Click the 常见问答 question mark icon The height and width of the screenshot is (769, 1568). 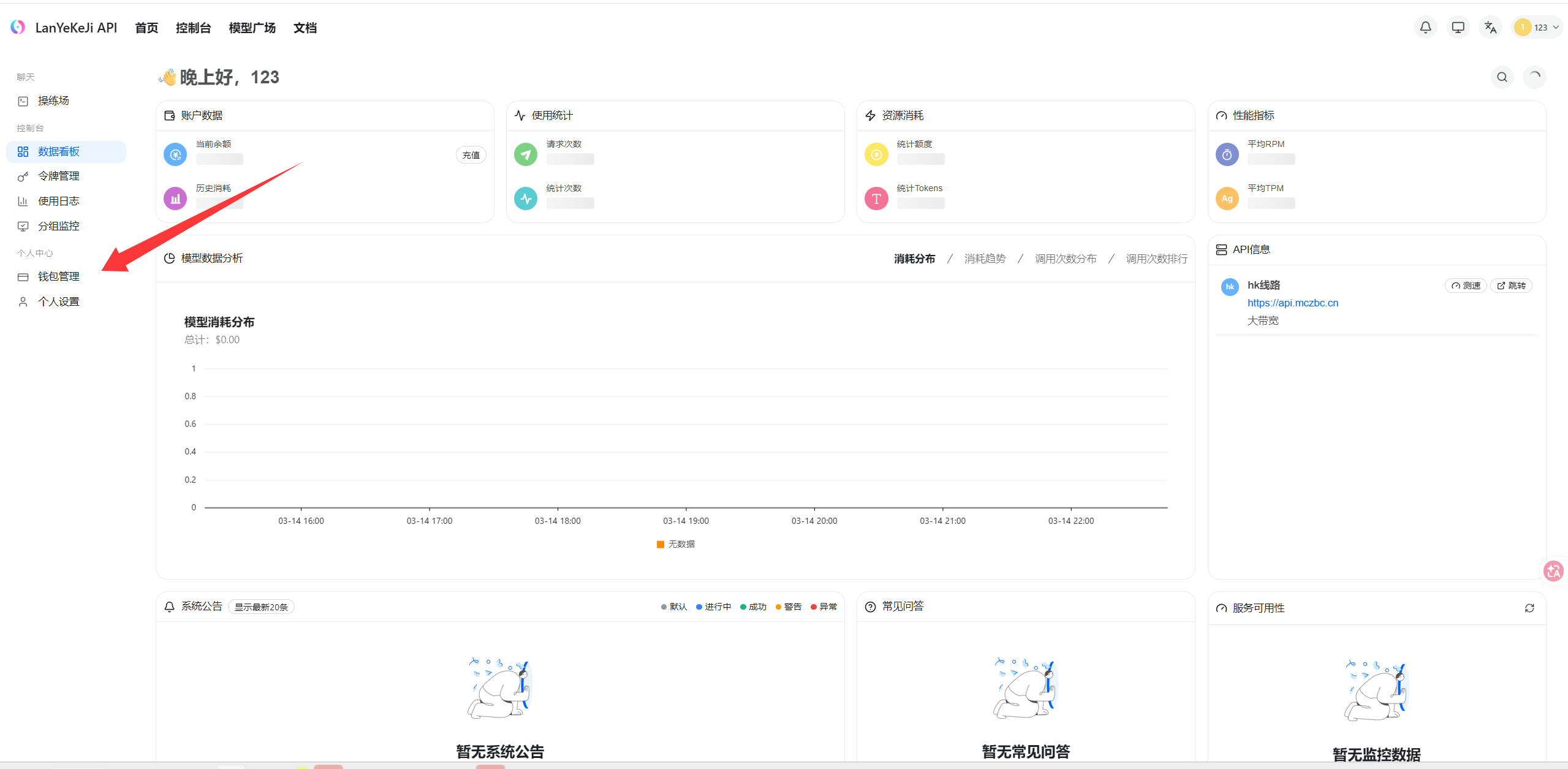pos(871,607)
